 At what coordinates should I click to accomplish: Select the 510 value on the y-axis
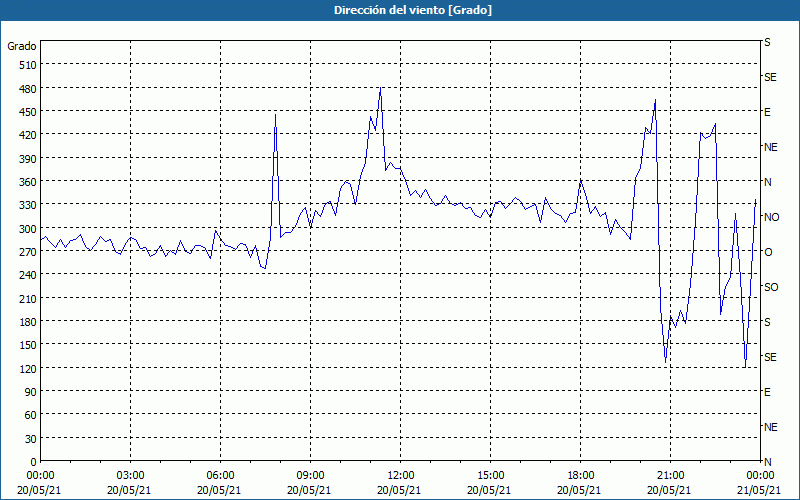tap(28, 65)
